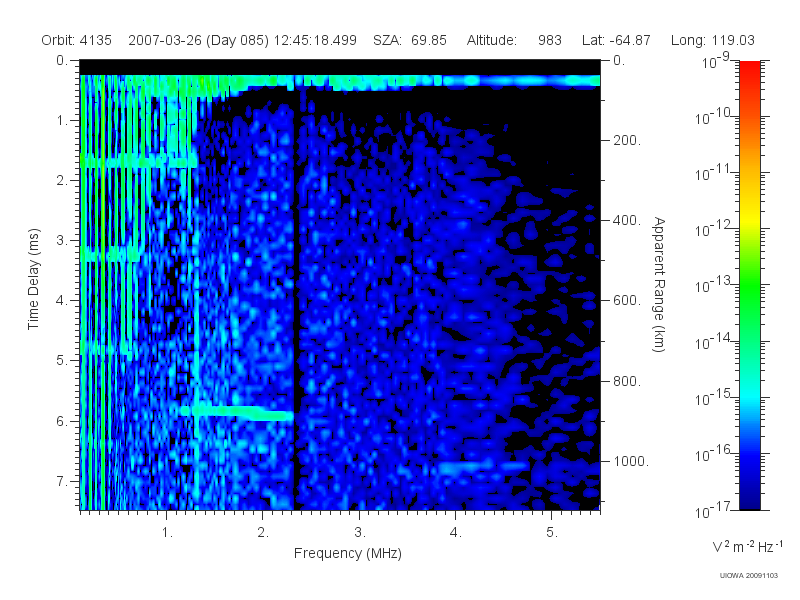Click the apparent range tick label '1000.'

(631, 461)
